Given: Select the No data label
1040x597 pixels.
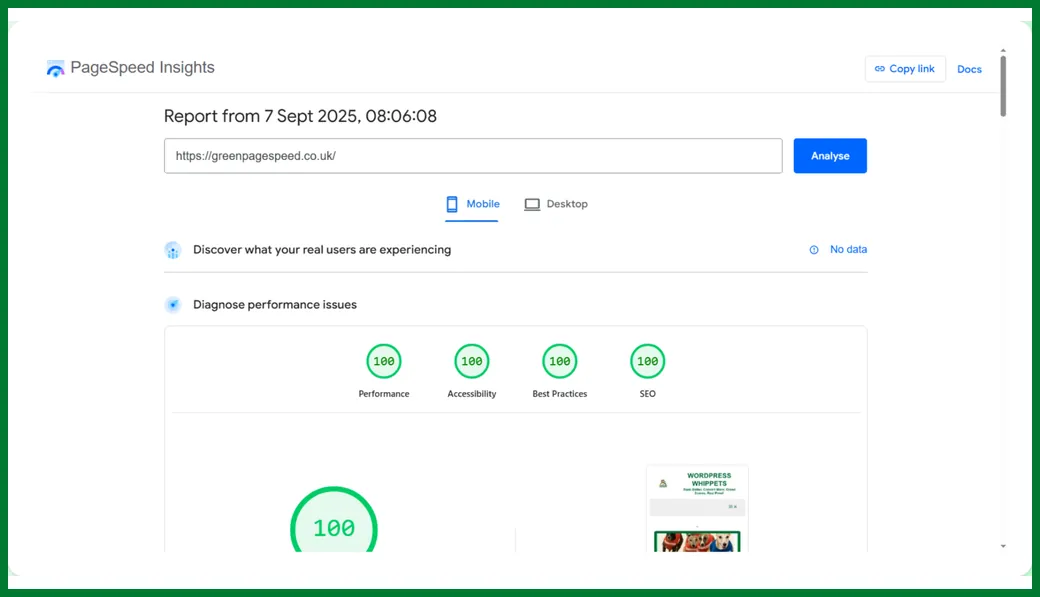Looking at the screenshot, I should [x=848, y=250].
